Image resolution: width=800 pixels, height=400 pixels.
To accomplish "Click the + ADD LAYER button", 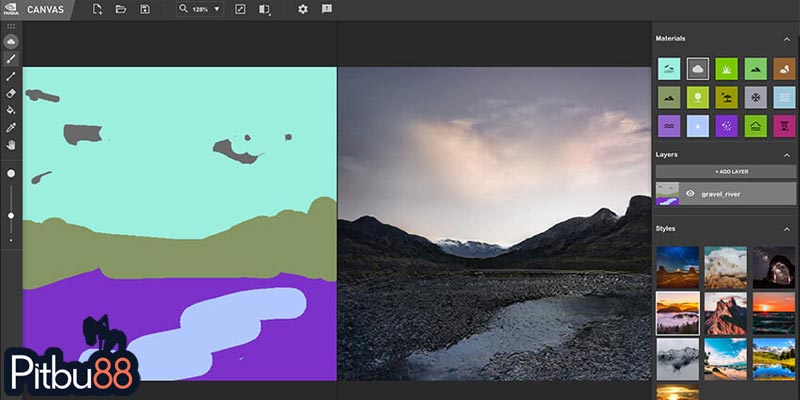I will [726, 171].
